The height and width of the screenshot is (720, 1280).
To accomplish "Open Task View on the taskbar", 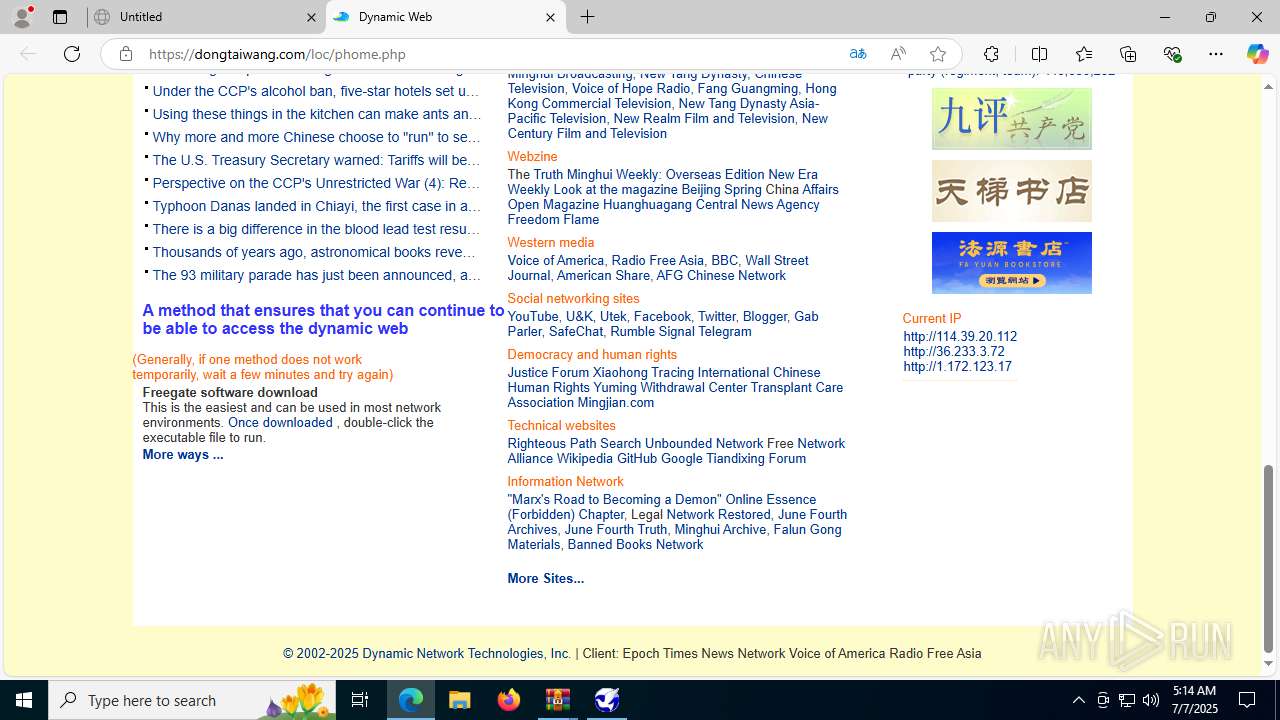I will point(360,700).
